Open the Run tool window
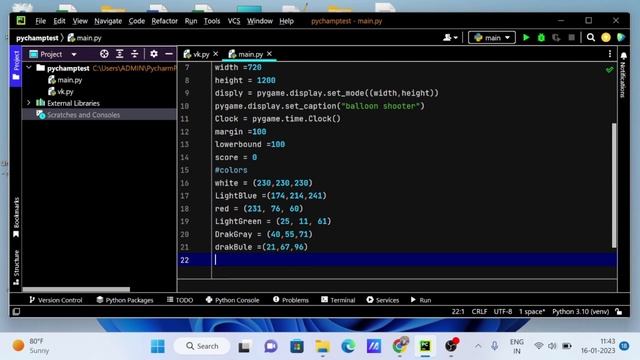Viewport: 640px width, 360px height. pyautogui.click(x=421, y=300)
